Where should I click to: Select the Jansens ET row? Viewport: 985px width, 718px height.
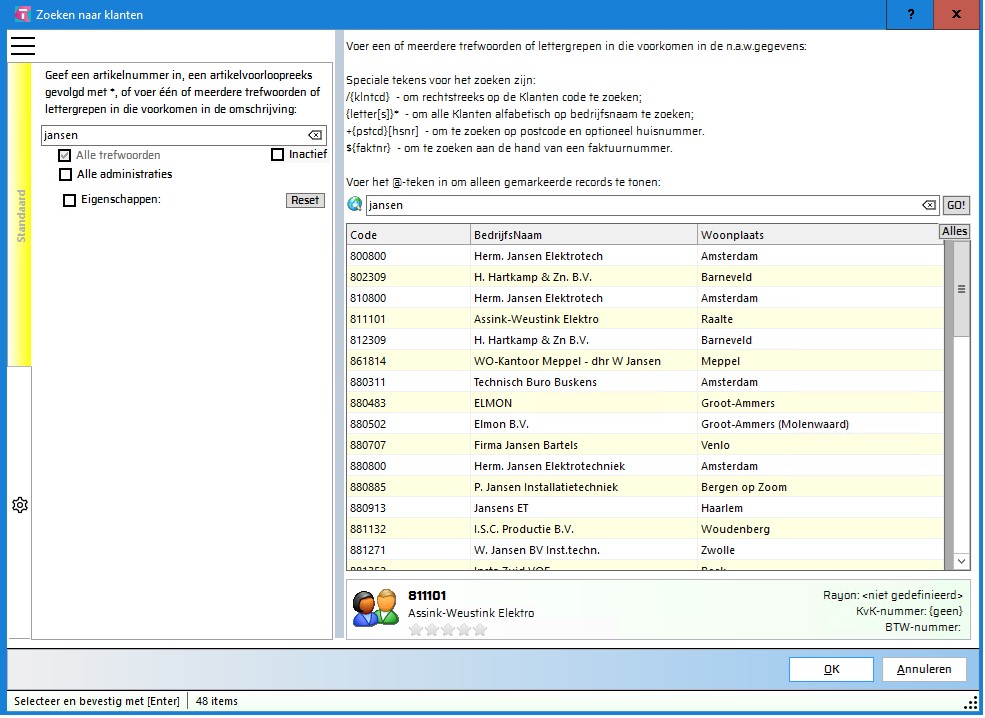645,508
